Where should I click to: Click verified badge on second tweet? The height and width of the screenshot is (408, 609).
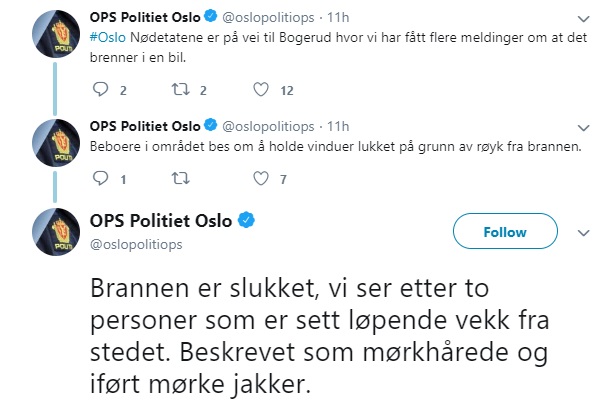(209, 127)
